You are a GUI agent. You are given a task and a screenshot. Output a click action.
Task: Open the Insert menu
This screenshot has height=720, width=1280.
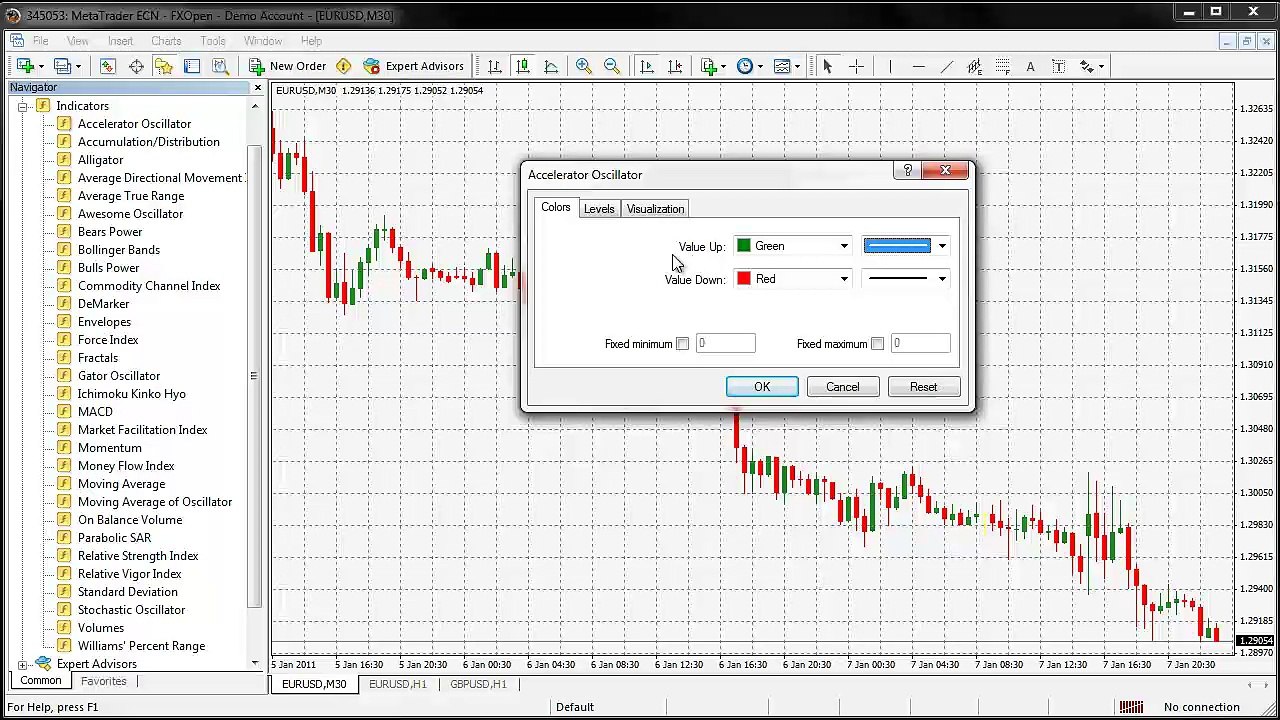point(120,41)
